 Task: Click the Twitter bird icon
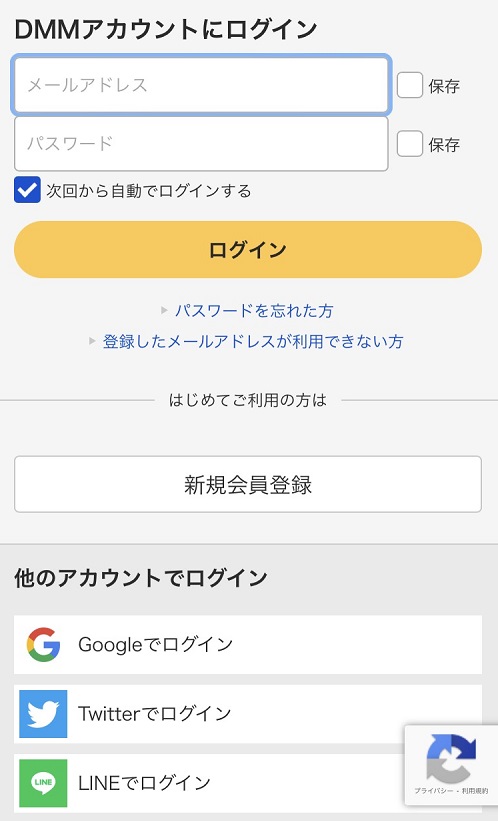pyautogui.click(x=43, y=714)
